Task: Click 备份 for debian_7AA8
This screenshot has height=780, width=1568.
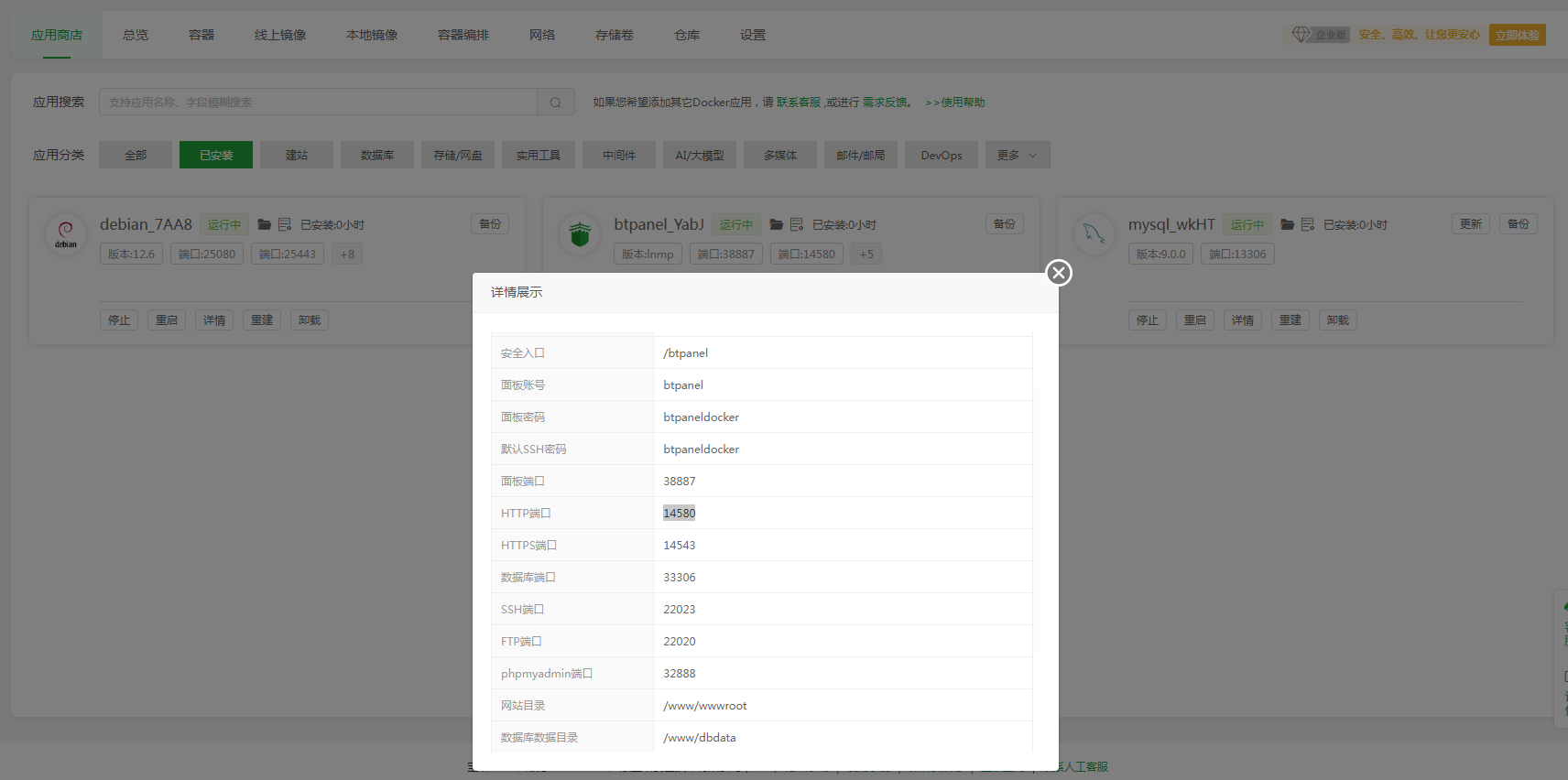Action: [490, 224]
